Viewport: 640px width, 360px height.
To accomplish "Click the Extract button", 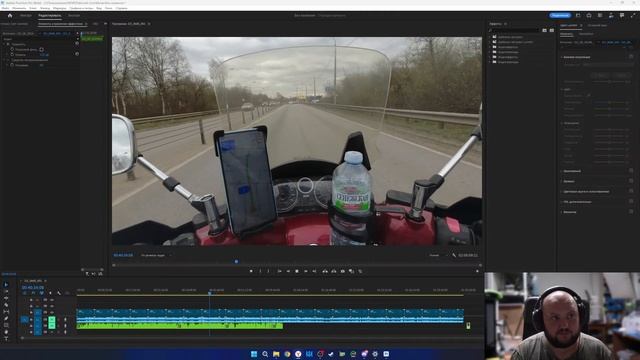I will point(334,271).
